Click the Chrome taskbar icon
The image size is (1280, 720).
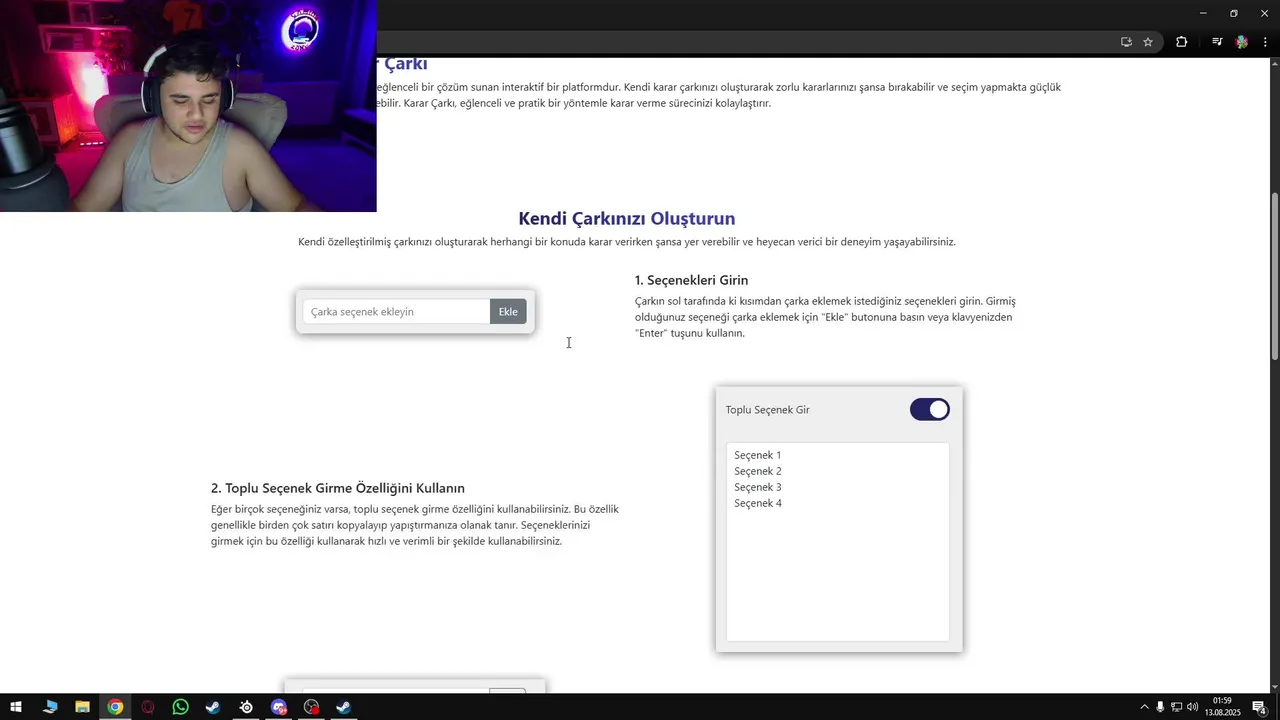[x=115, y=707]
